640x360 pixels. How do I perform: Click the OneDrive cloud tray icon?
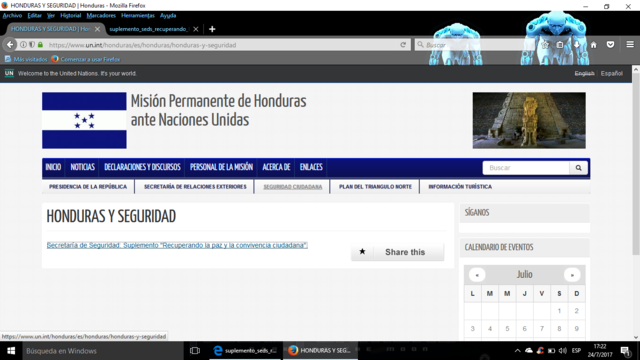[529, 351]
